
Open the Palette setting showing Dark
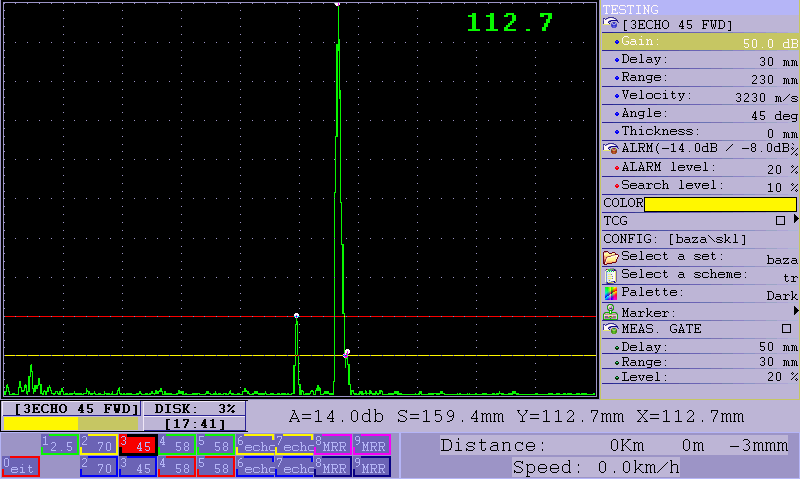click(700, 293)
